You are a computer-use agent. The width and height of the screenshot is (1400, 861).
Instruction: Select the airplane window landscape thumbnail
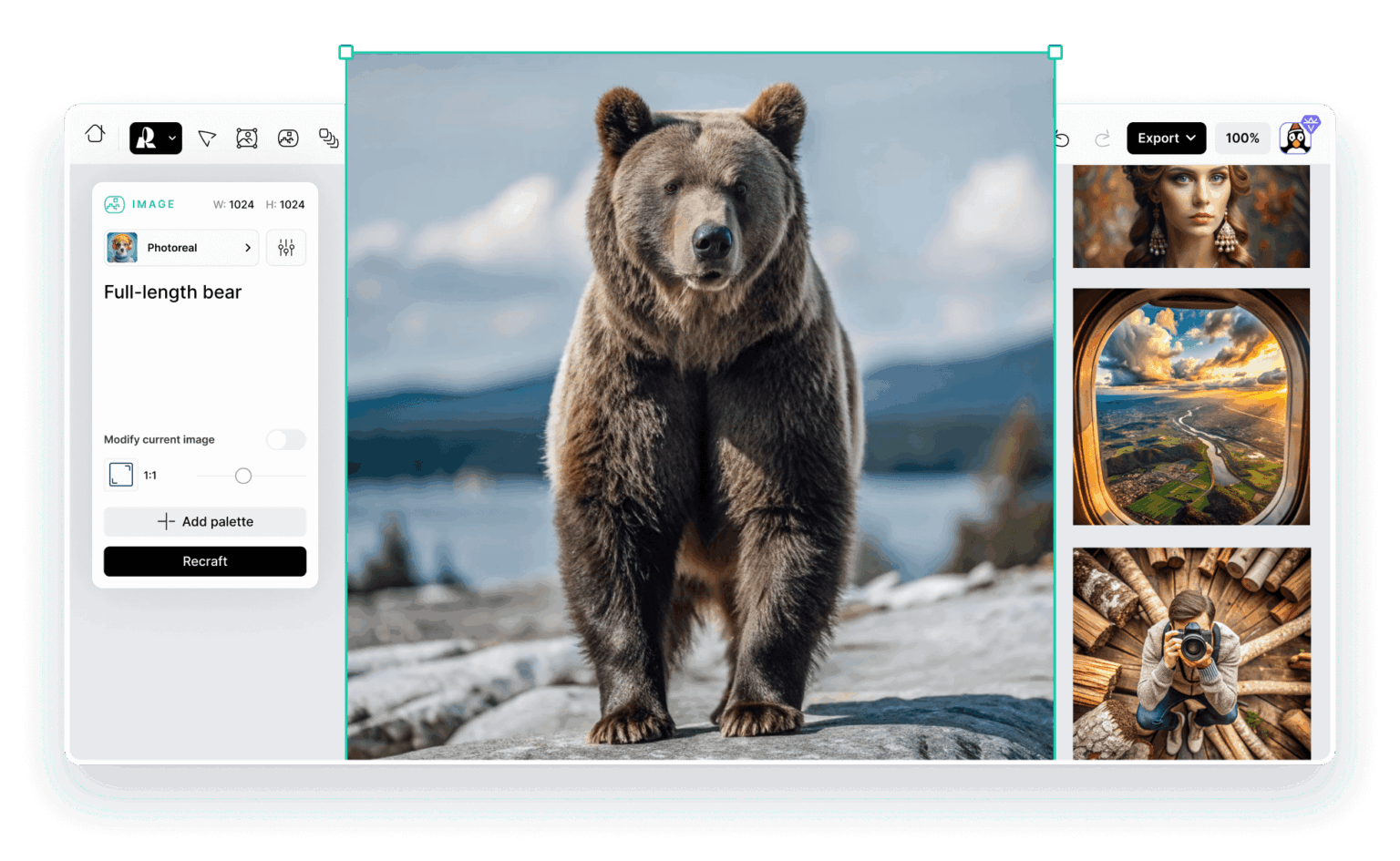pos(1191,406)
